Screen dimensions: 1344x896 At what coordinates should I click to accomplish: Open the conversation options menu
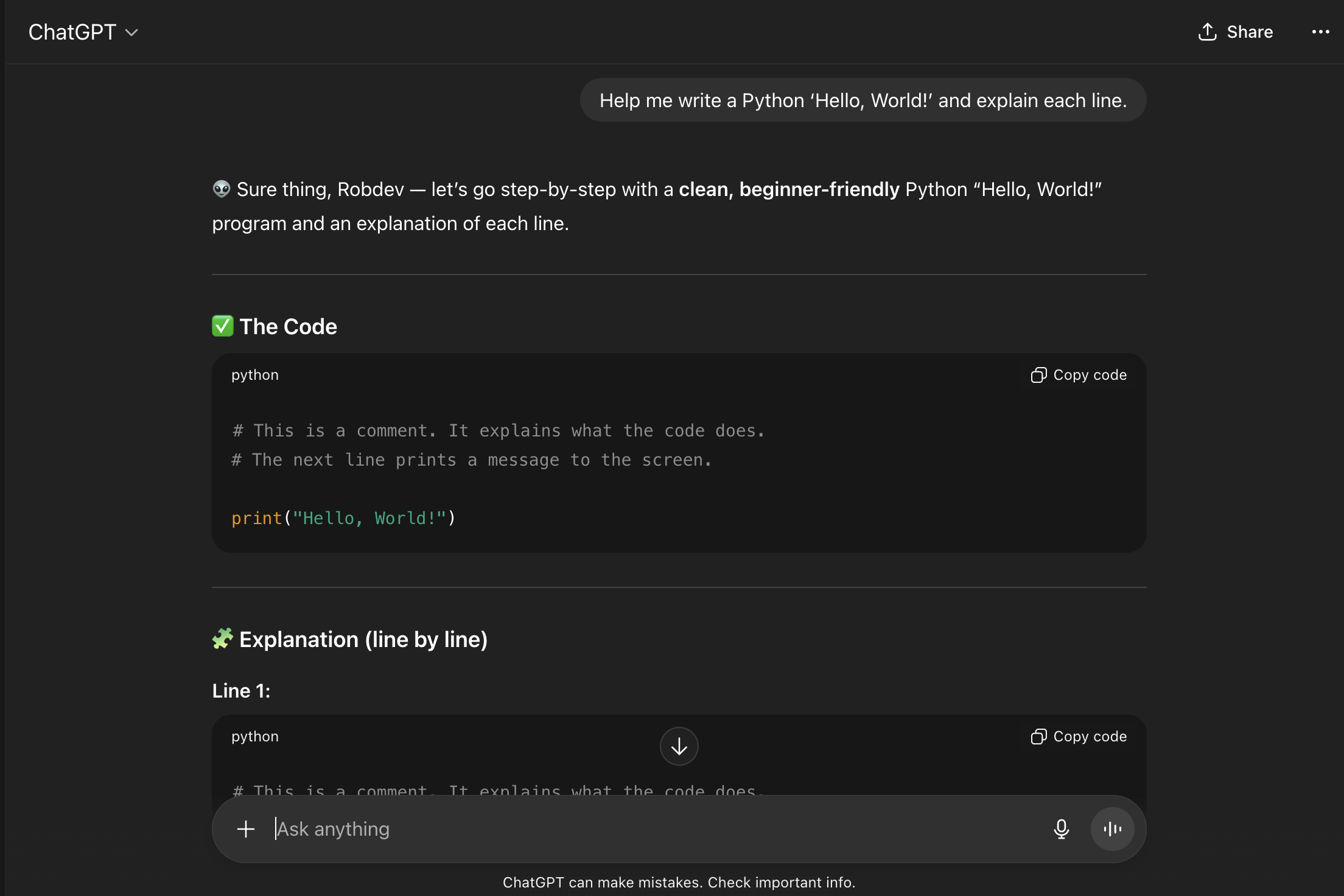pyautogui.click(x=1320, y=32)
